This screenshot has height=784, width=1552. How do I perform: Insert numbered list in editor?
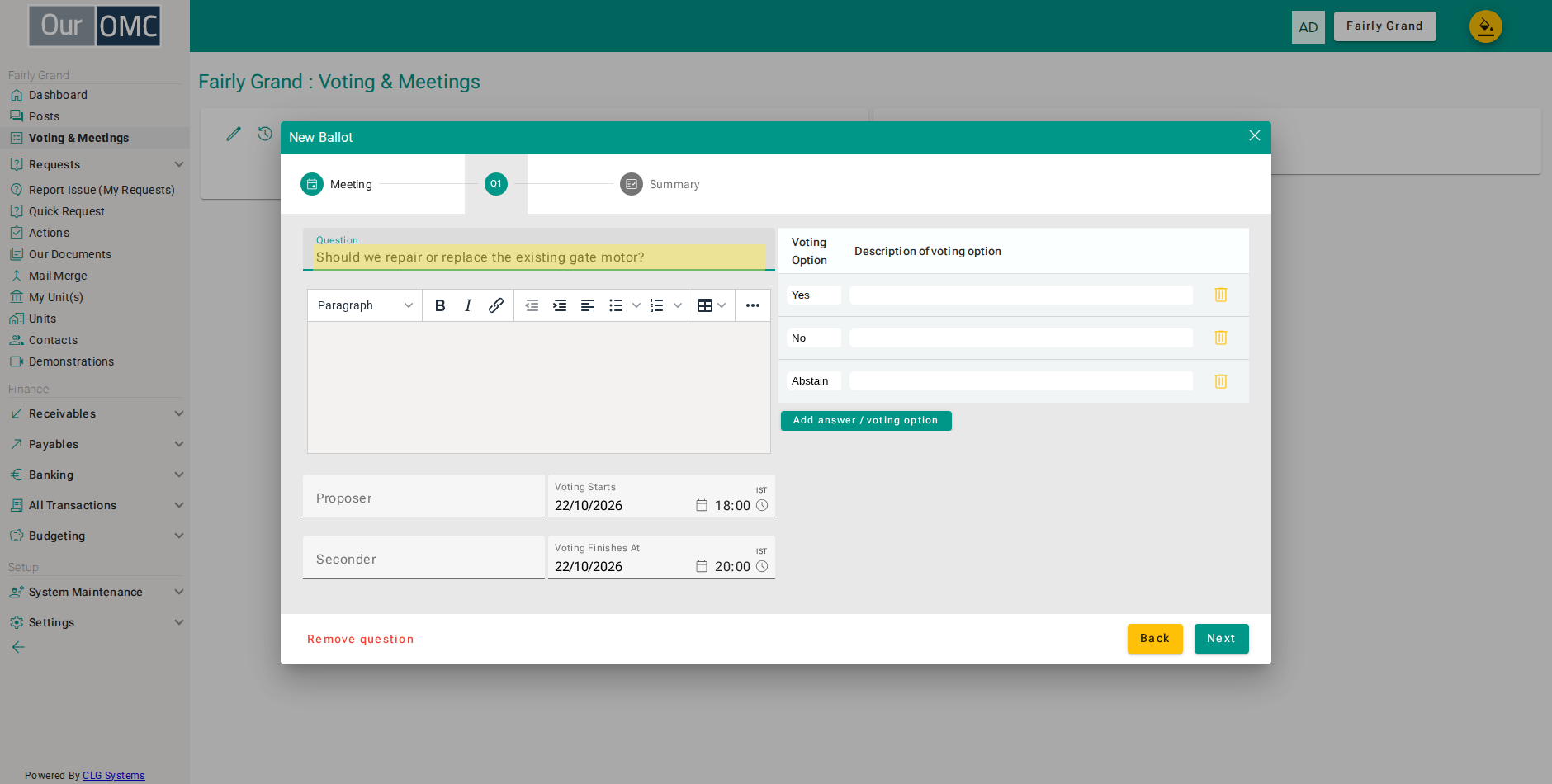click(x=657, y=305)
